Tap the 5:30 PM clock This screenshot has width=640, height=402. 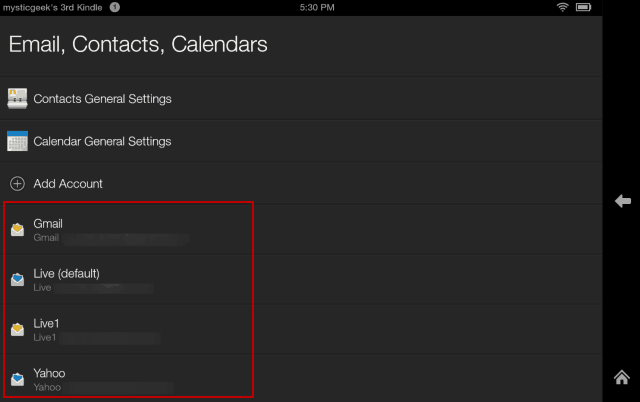click(317, 7)
